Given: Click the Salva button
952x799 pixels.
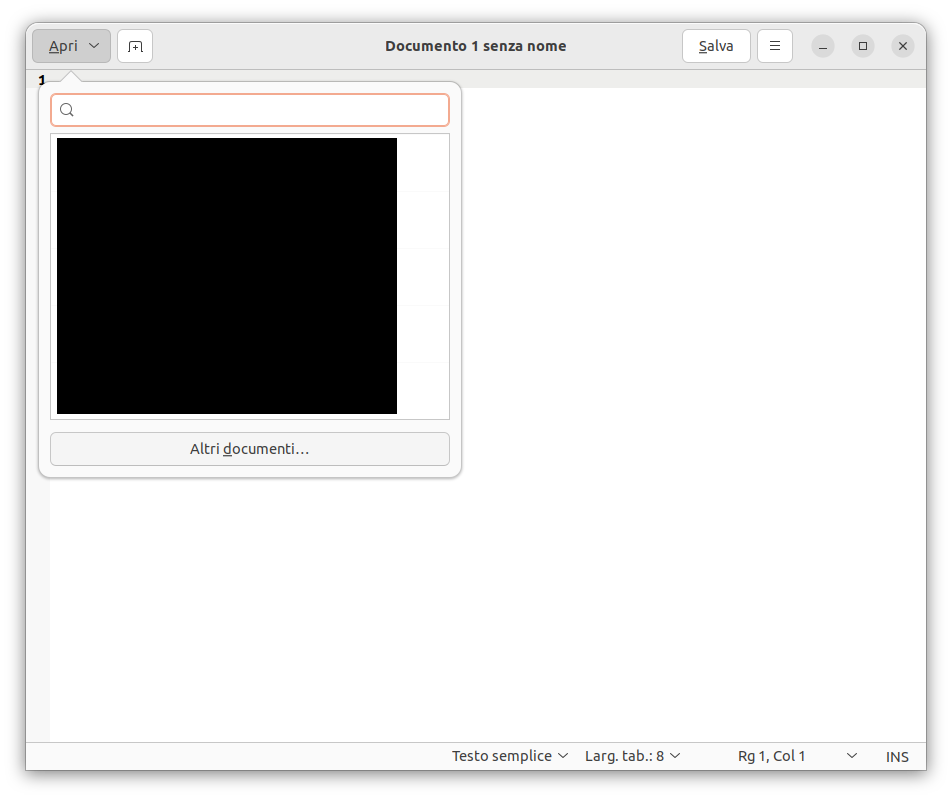Looking at the screenshot, I should pyautogui.click(x=716, y=46).
